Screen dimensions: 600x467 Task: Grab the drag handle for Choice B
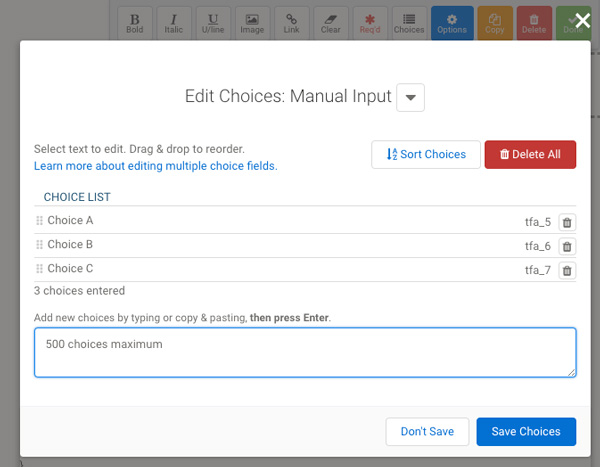(39, 245)
